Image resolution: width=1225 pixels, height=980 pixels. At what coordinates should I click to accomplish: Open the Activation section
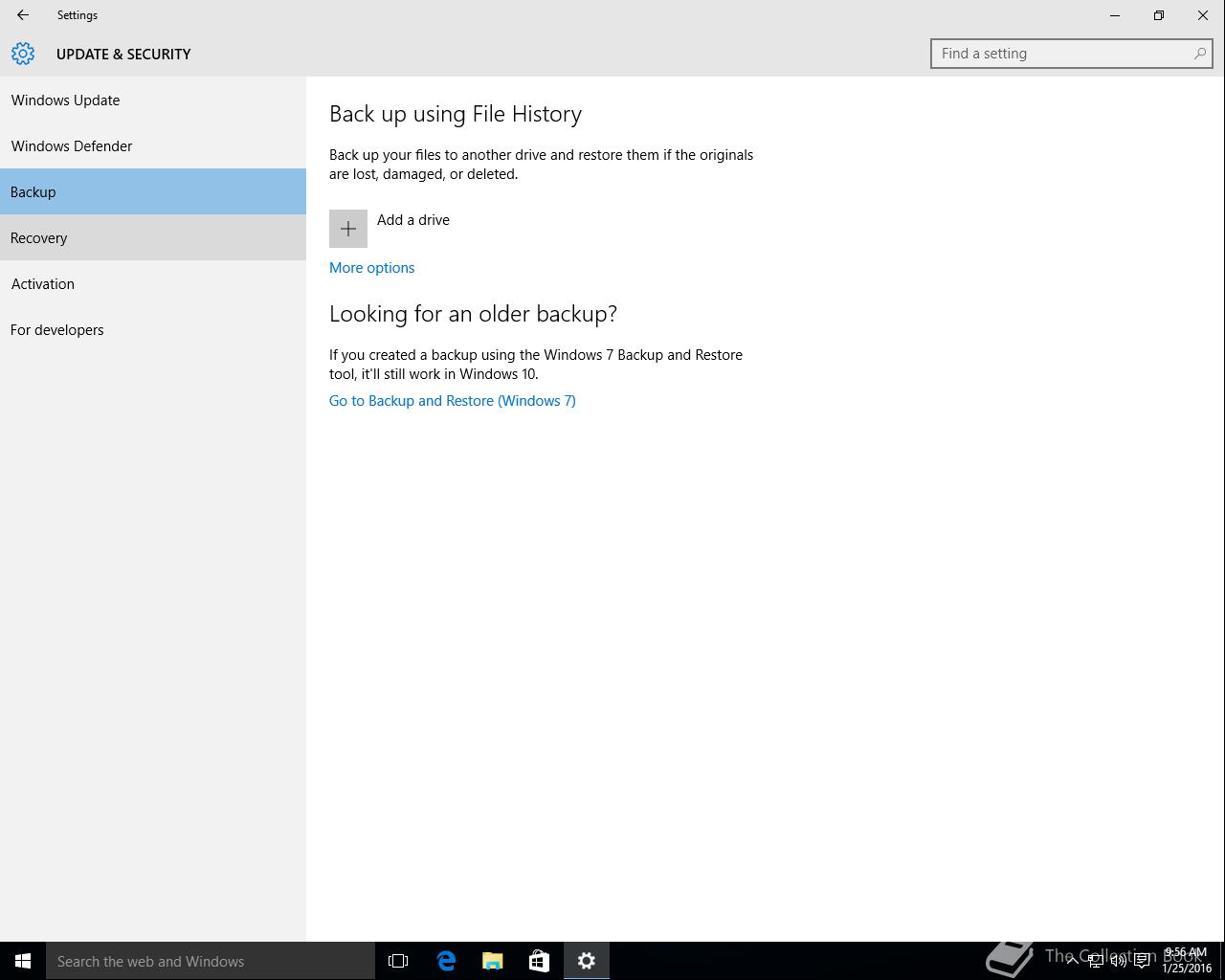(153, 283)
